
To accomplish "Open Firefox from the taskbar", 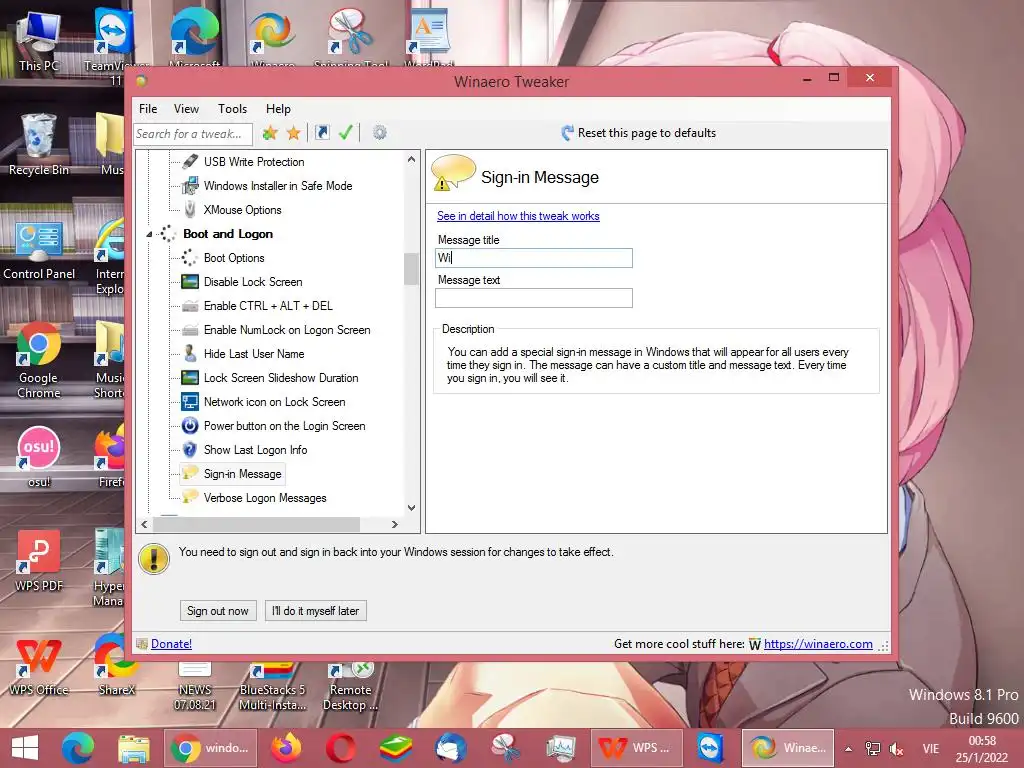I will [286, 748].
